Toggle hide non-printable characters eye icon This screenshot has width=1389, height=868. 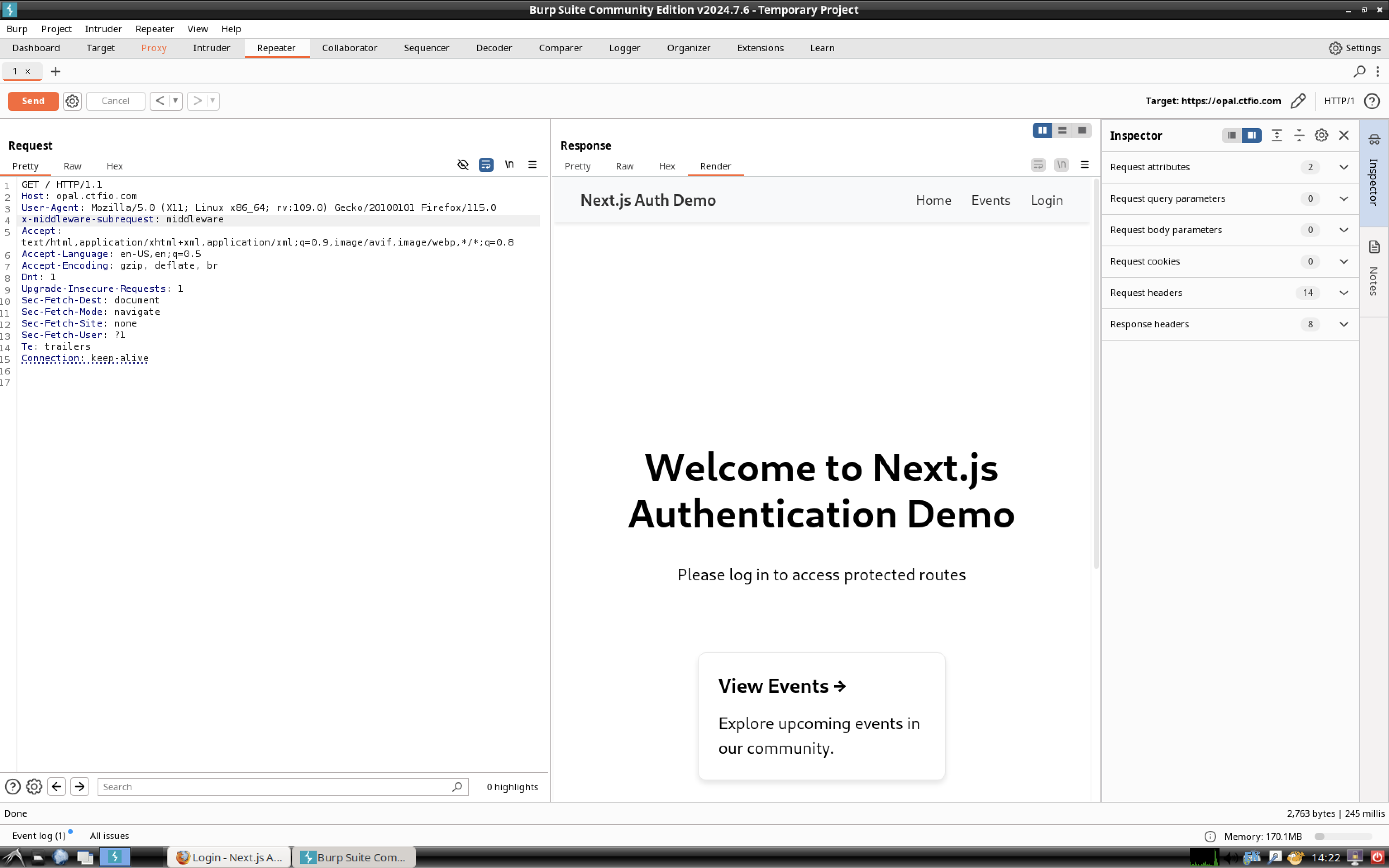pos(463,165)
